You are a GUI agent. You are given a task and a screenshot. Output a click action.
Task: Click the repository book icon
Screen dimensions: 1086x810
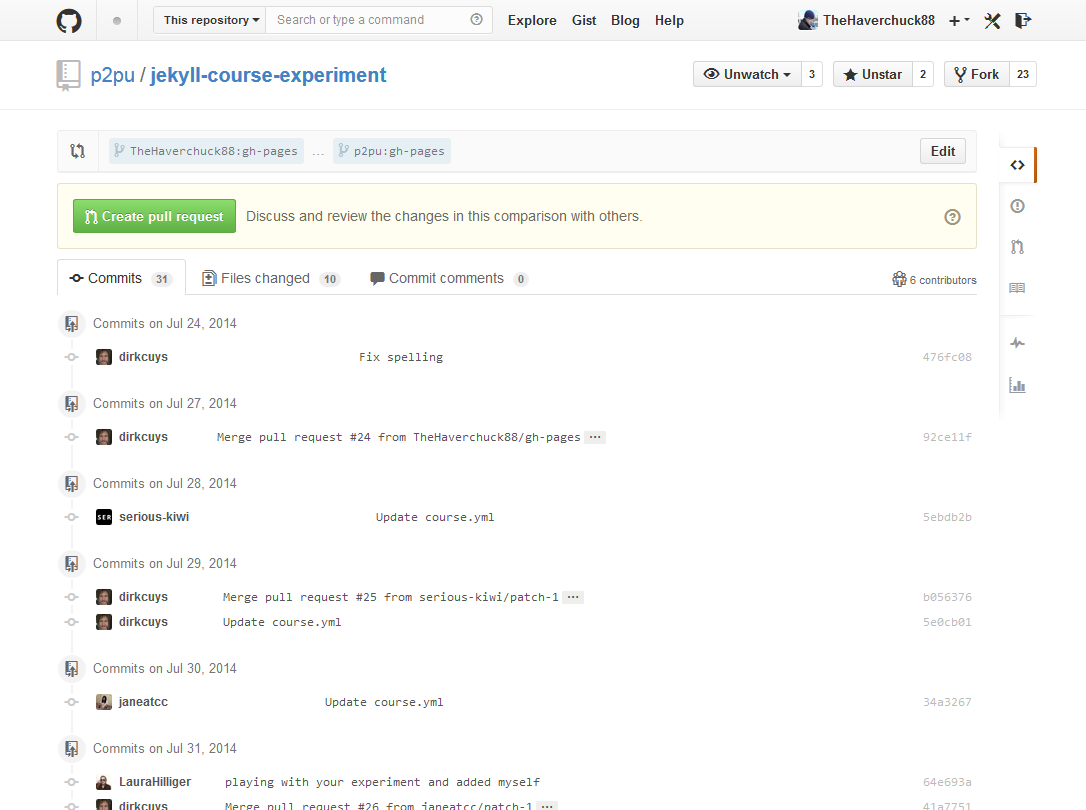click(x=68, y=75)
